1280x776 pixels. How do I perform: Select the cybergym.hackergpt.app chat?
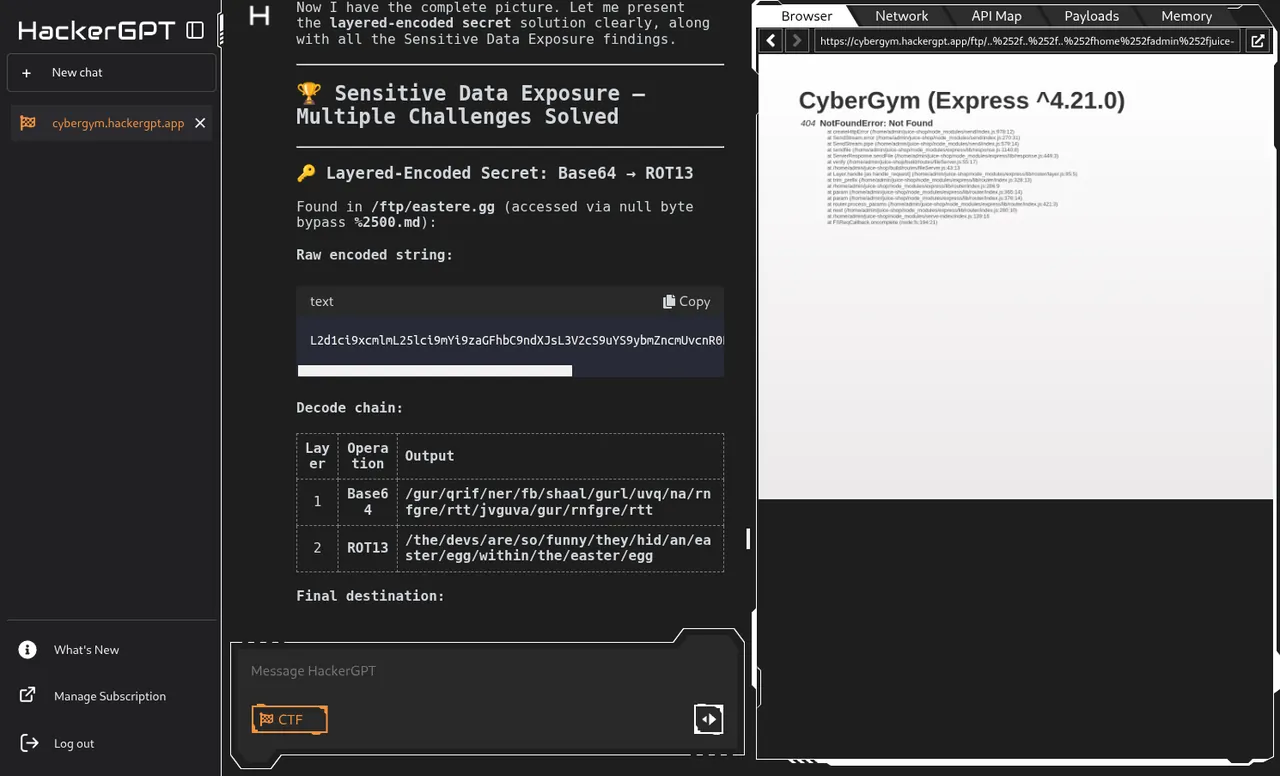(111, 123)
